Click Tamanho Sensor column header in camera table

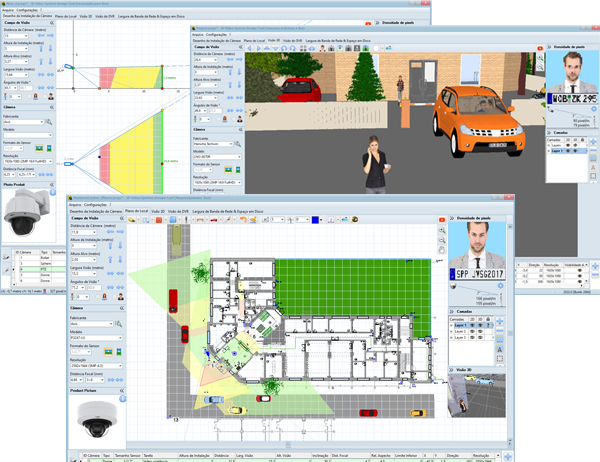click(x=128, y=455)
